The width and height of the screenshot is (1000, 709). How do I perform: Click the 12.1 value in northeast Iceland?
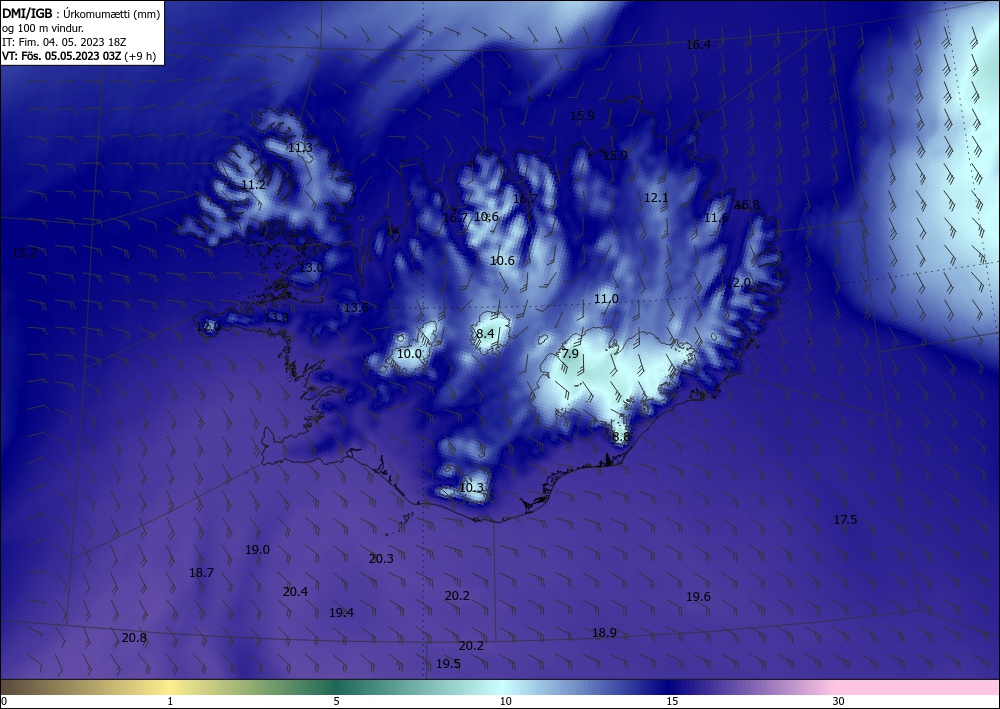656,198
